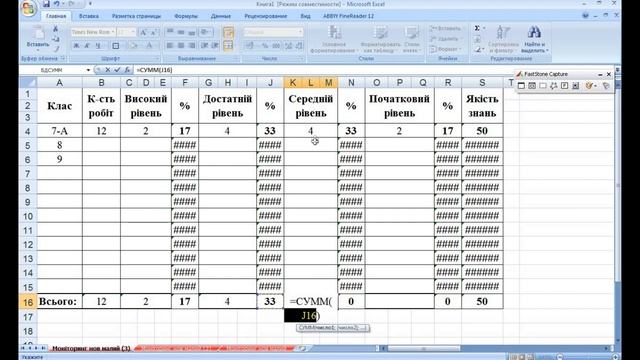The width and height of the screenshot is (640, 360).
Task: Click the font color letter A icon
Action: point(149,46)
